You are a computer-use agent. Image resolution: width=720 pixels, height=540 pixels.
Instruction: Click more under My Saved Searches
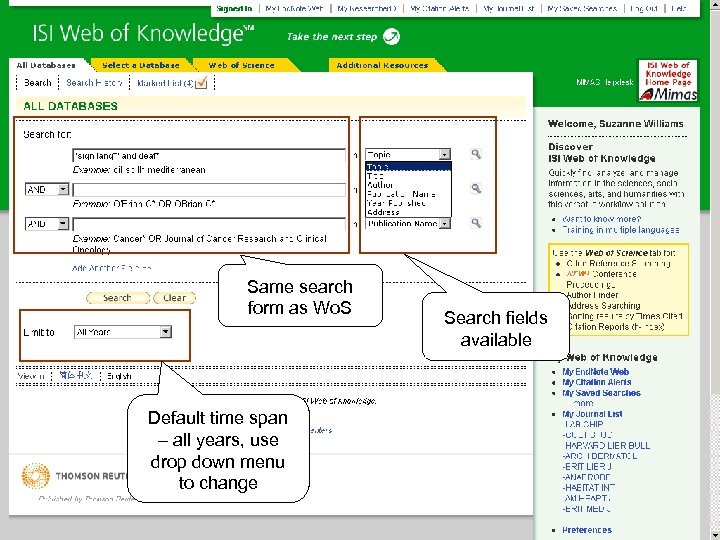coord(583,403)
